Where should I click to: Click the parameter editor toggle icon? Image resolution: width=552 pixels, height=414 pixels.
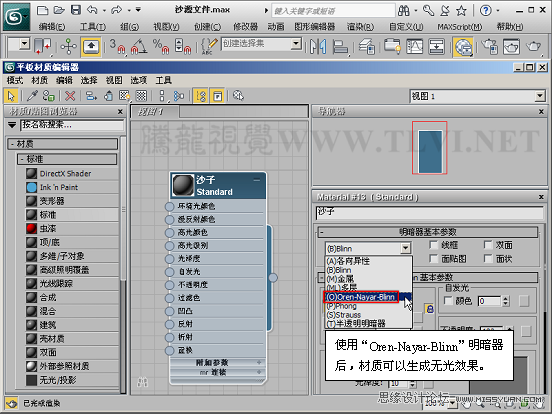(218, 96)
